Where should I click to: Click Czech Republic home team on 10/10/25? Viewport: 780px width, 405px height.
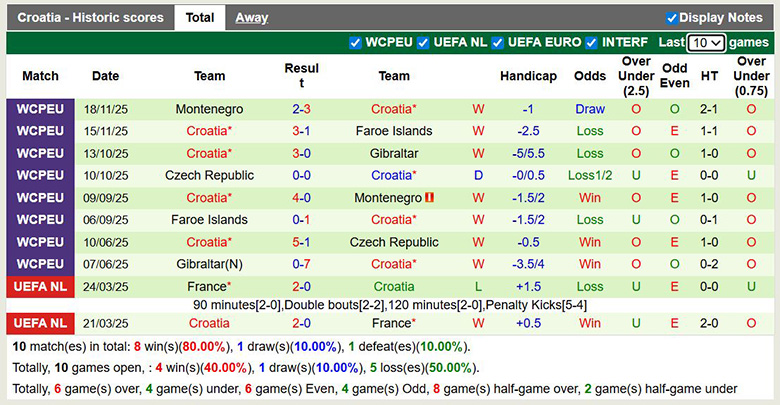[209, 176]
